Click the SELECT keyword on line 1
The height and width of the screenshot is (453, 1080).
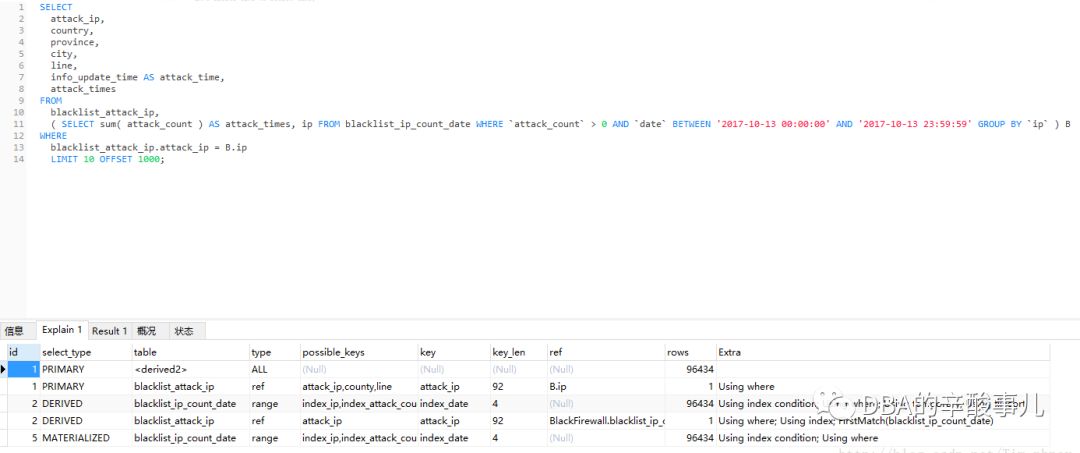tap(56, 7)
